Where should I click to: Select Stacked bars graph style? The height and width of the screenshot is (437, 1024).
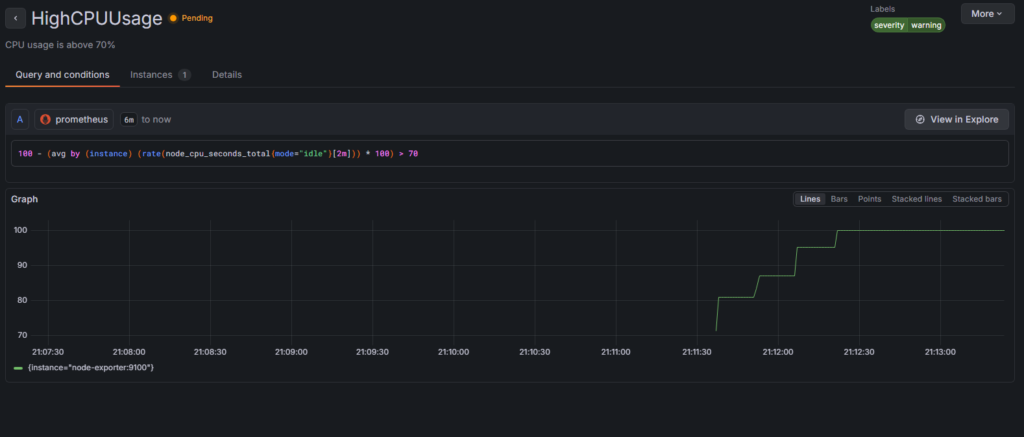pos(976,199)
